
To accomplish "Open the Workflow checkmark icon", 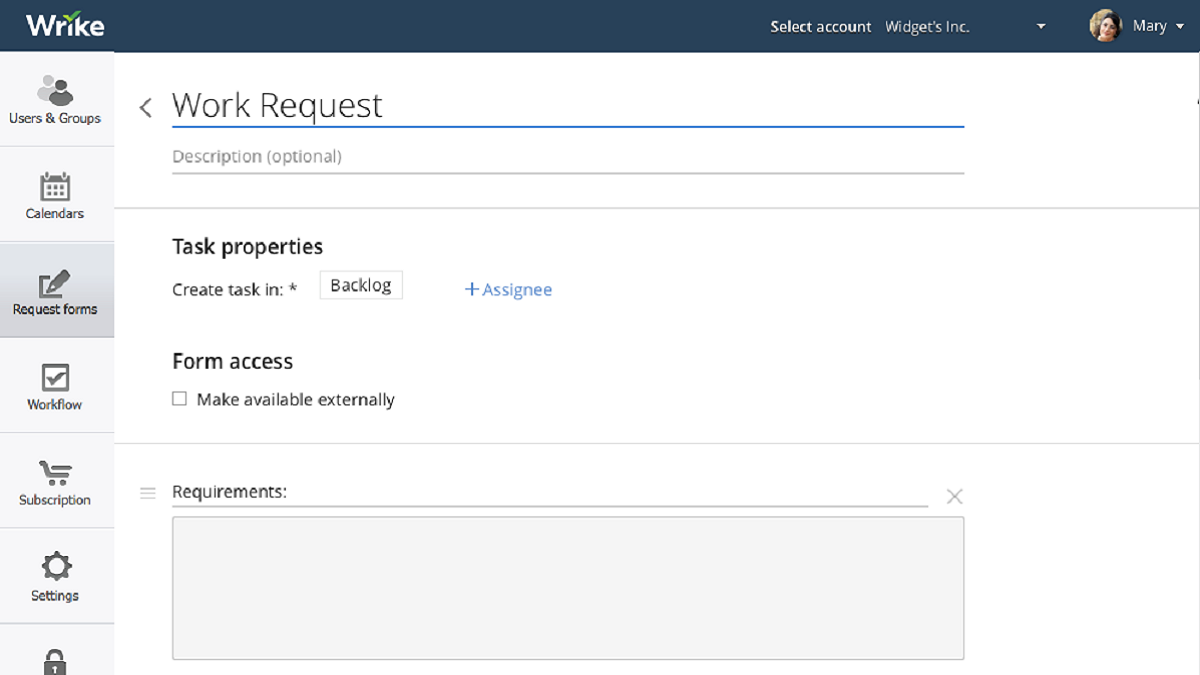I will tap(55, 378).
